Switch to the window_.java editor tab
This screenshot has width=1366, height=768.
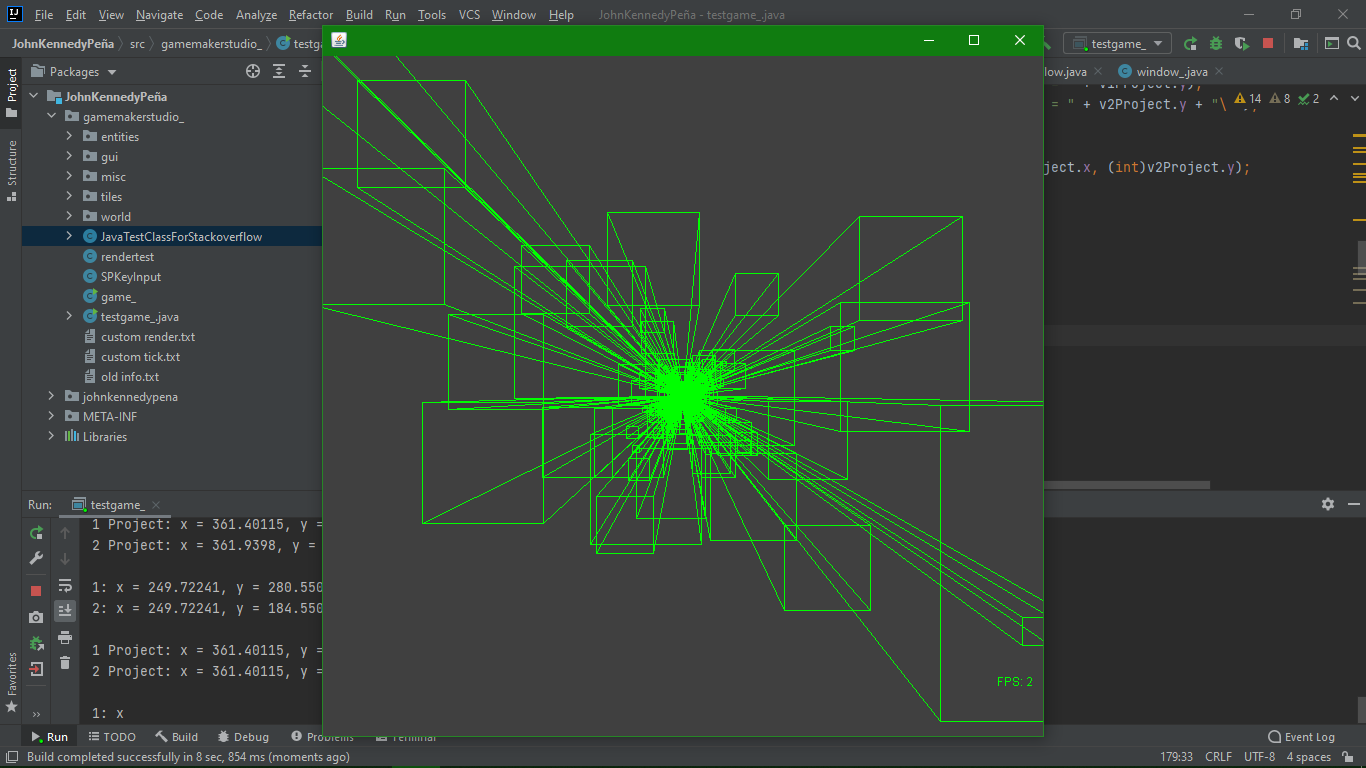coord(1162,72)
